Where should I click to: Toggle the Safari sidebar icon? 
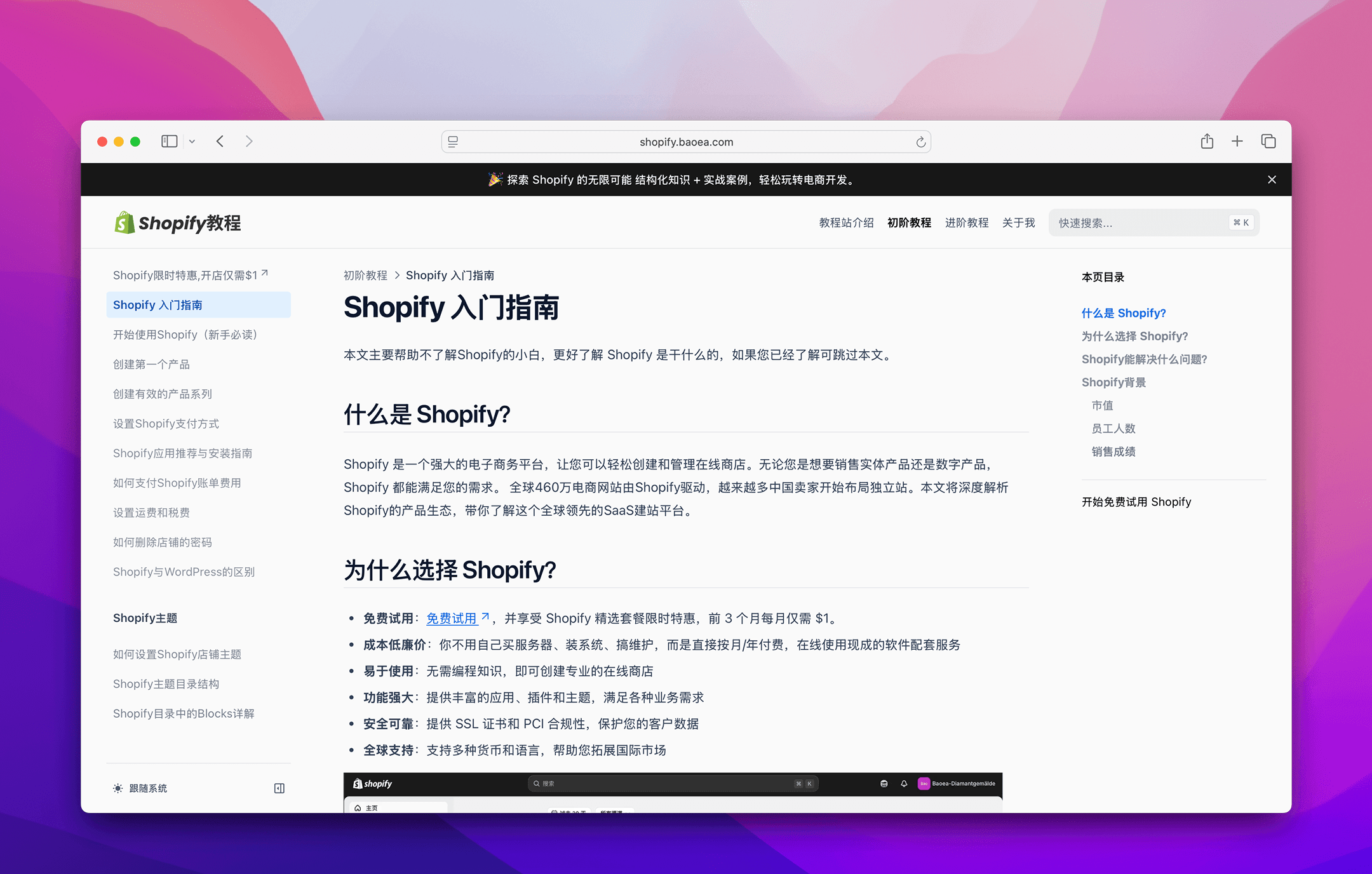tap(169, 141)
